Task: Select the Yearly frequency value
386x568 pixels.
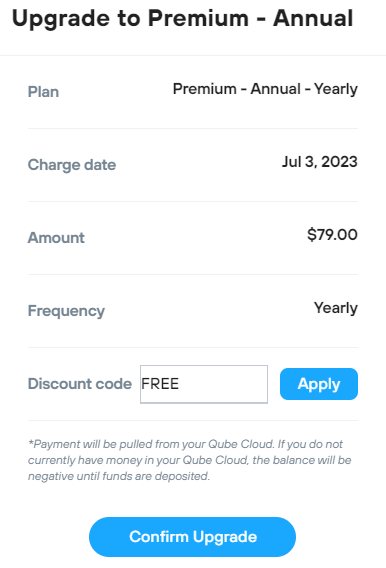Action: tap(336, 308)
